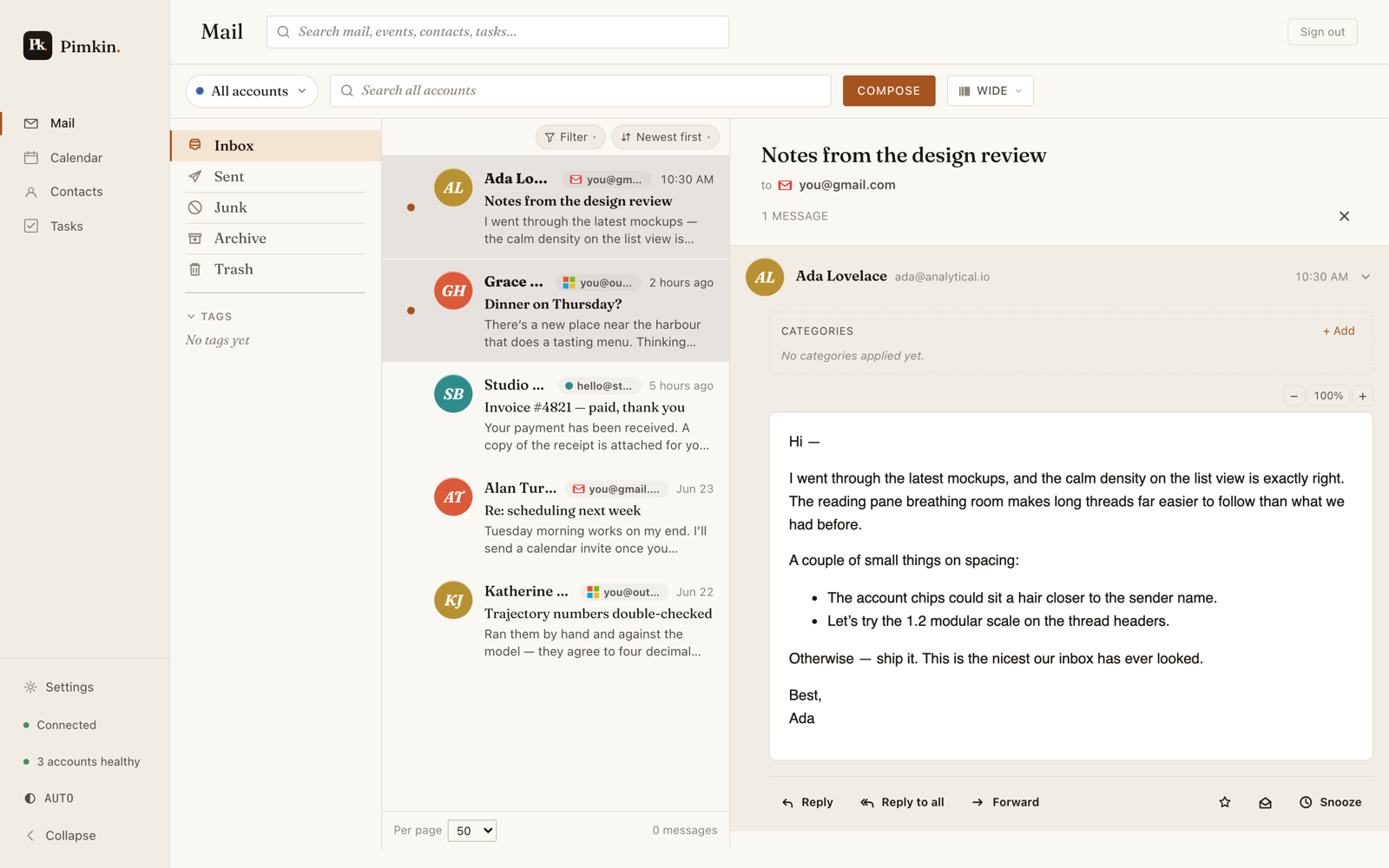Open the Filter dropdown
This screenshot has height=868, width=1389.
point(570,137)
